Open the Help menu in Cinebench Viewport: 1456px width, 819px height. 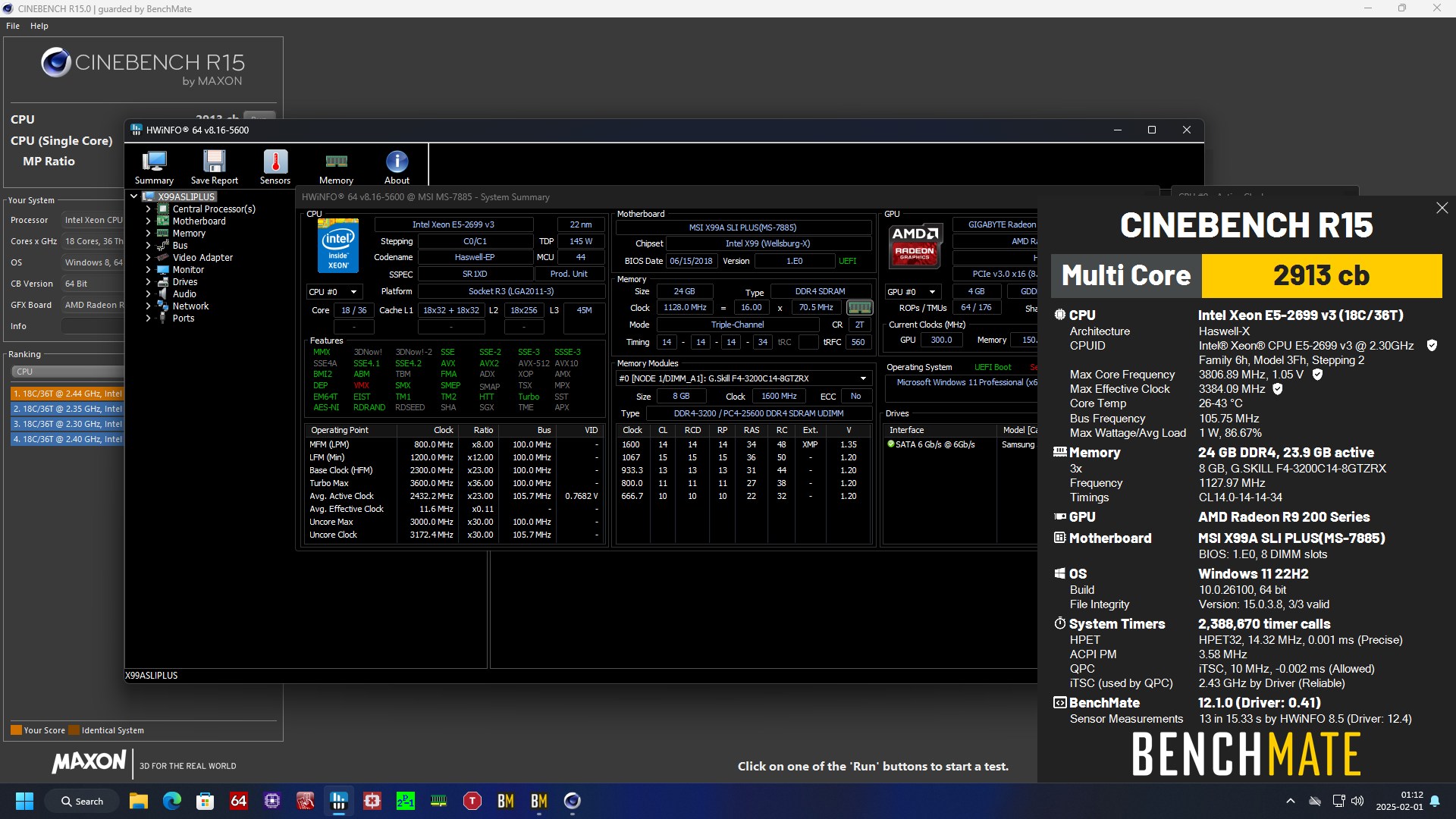coord(39,26)
